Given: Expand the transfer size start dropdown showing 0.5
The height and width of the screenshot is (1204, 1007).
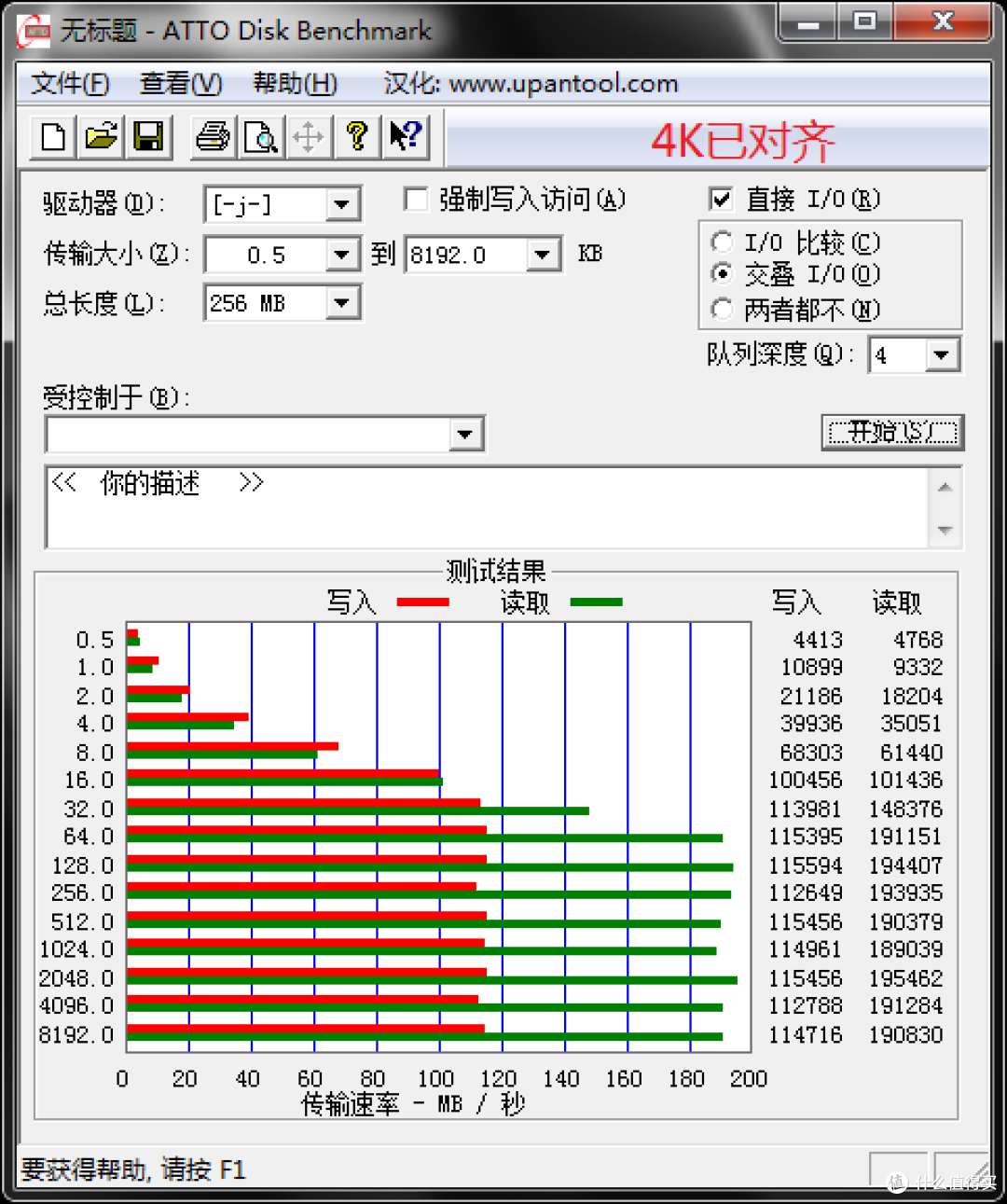Looking at the screenshot, I should point(342,255).
